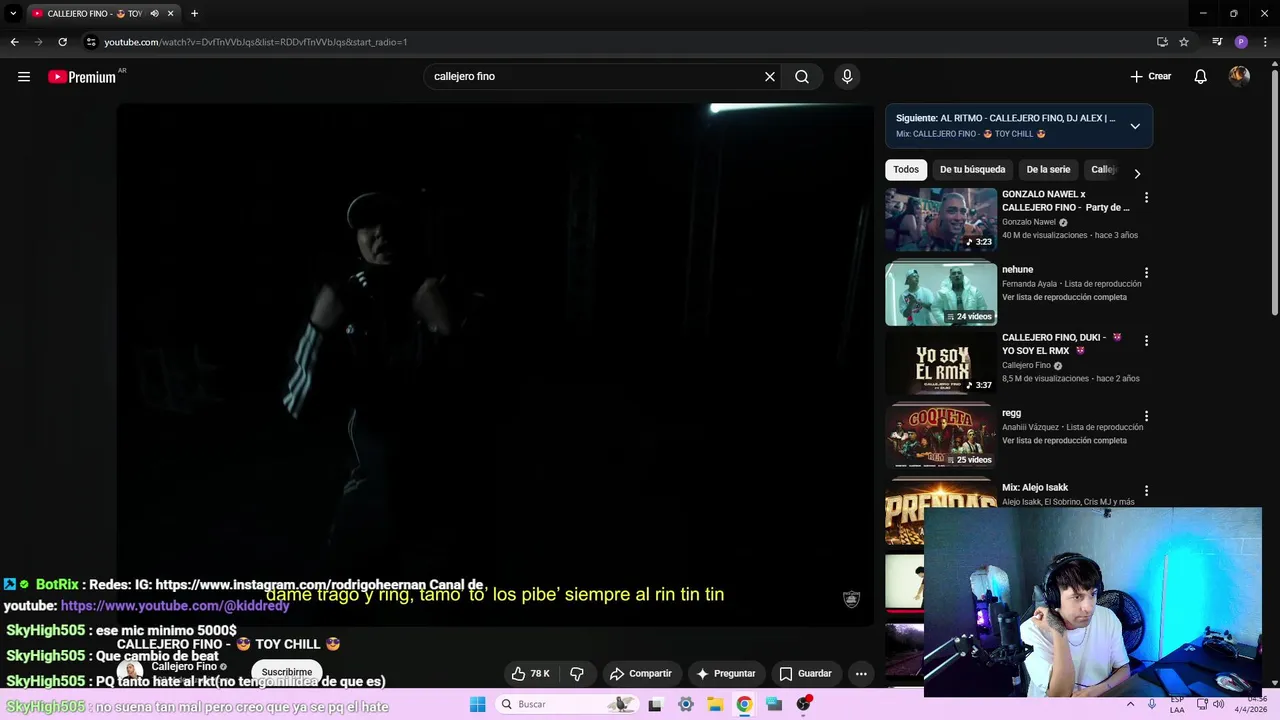Select 'De tu búsqueda' filter chip
This screenshot has height=720, width=1280.
click(x=972, y=170)
